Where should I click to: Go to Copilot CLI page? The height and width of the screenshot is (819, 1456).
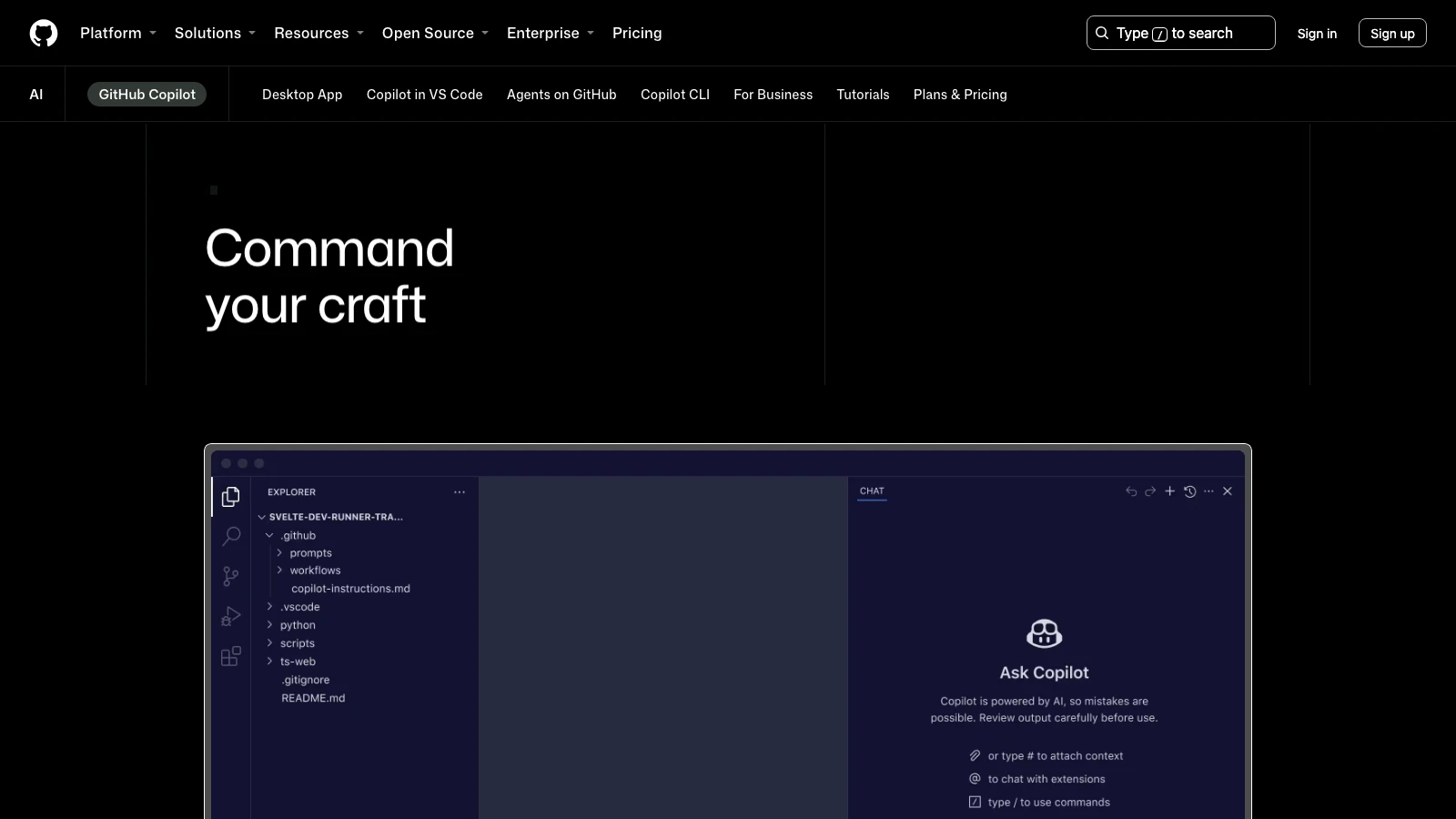coord(675,94)
